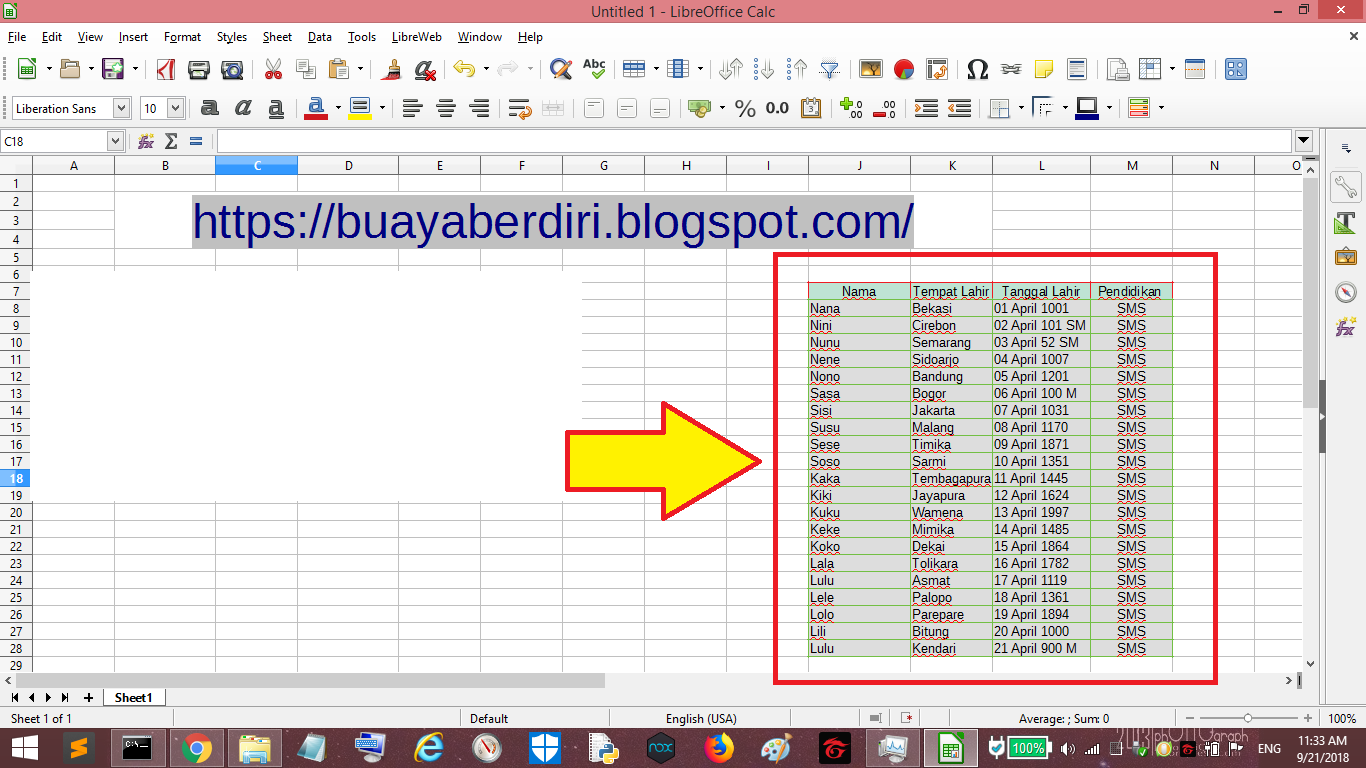Run the spelling check
1366x768 pixels.
594,69
